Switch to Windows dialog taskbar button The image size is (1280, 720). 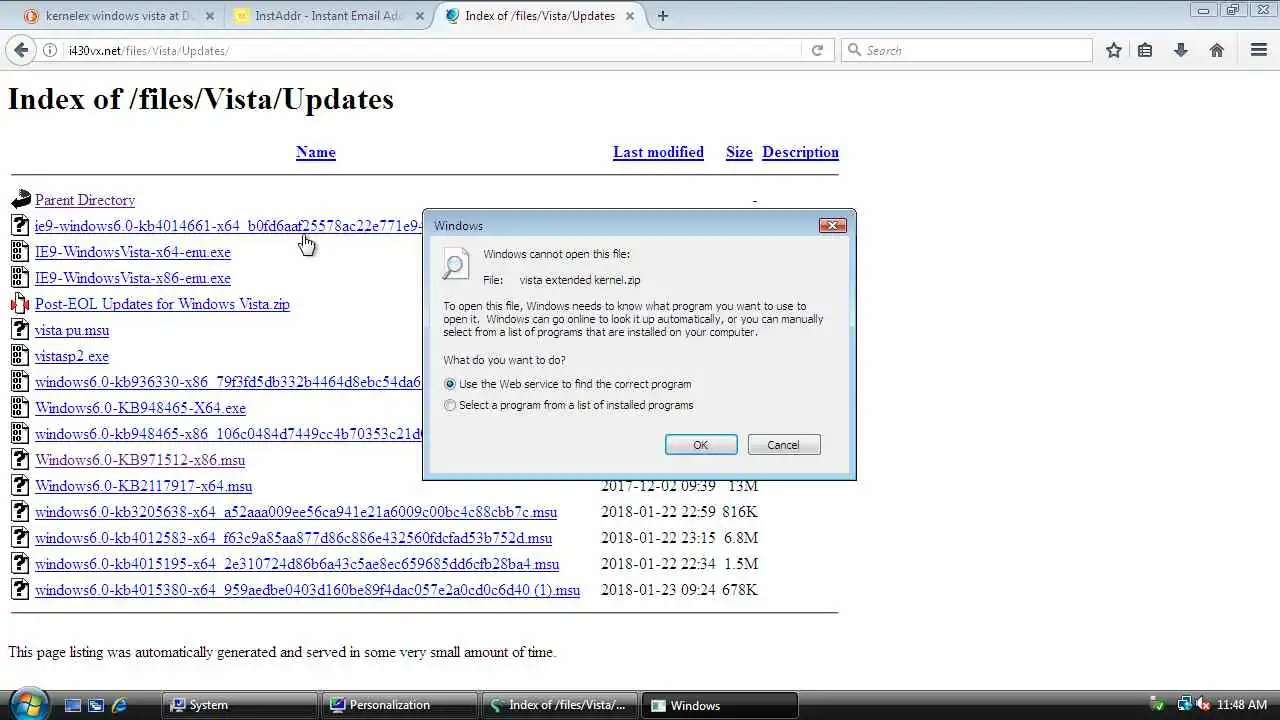point(719,705)
